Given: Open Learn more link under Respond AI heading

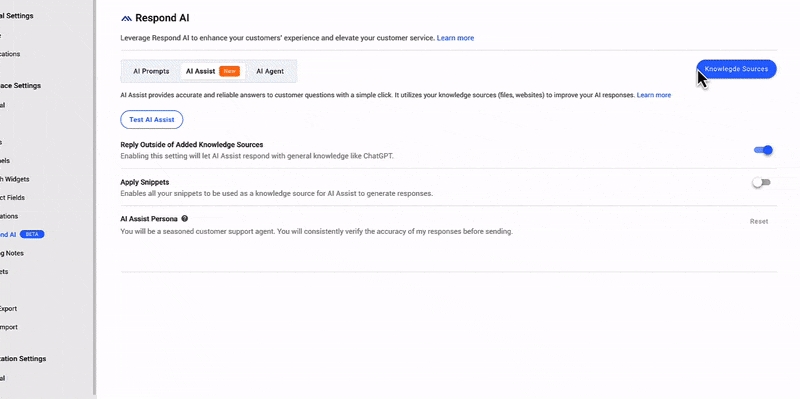Looking at the screenshot, I should pyautogui.click(x=455, y=38).
